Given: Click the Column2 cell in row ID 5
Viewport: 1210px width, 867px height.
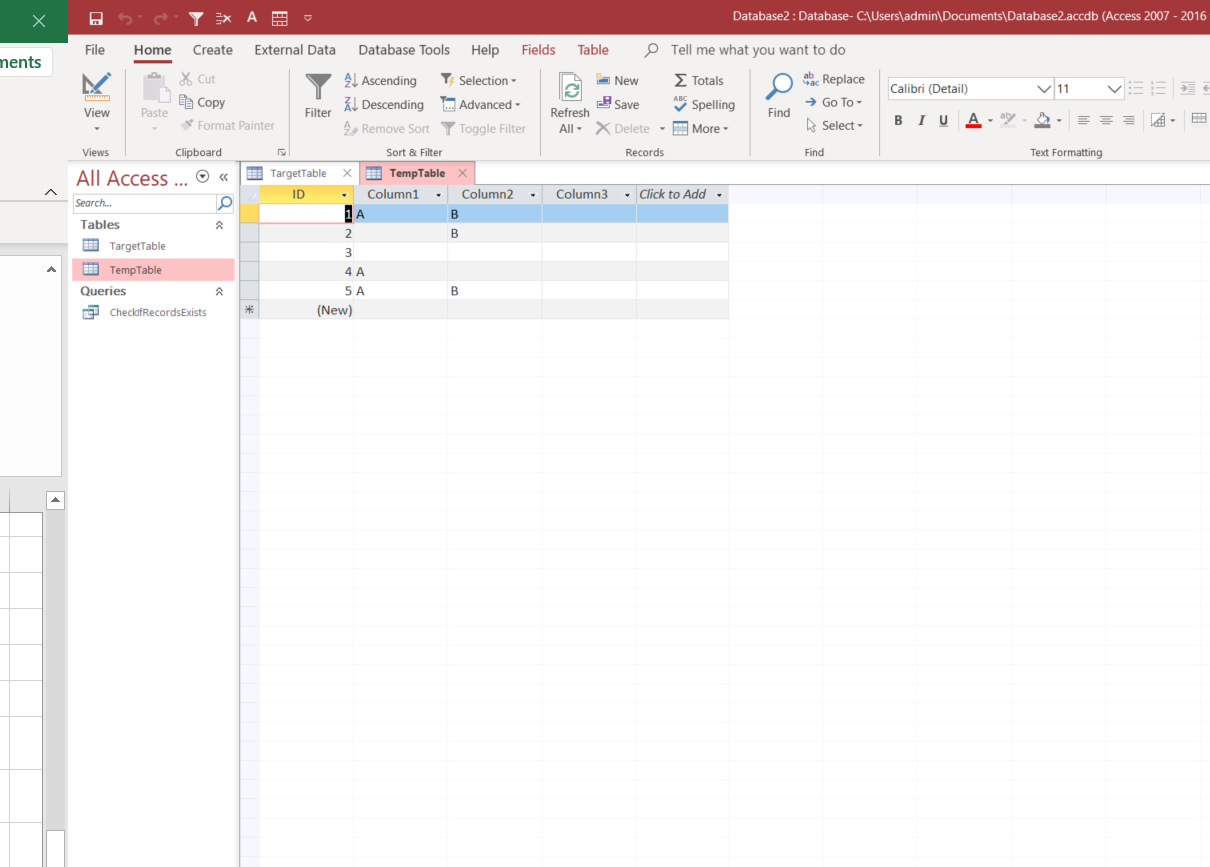Looking at the screenshot, I should click(x=495, y=291).
